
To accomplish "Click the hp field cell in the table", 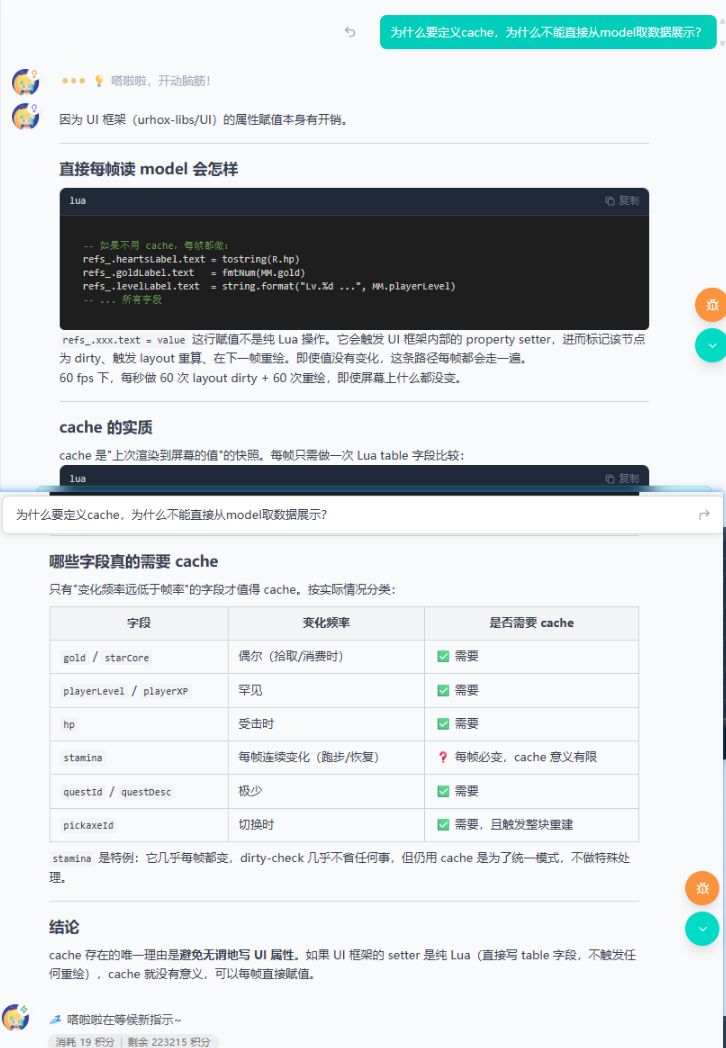I will coord(139,724).
